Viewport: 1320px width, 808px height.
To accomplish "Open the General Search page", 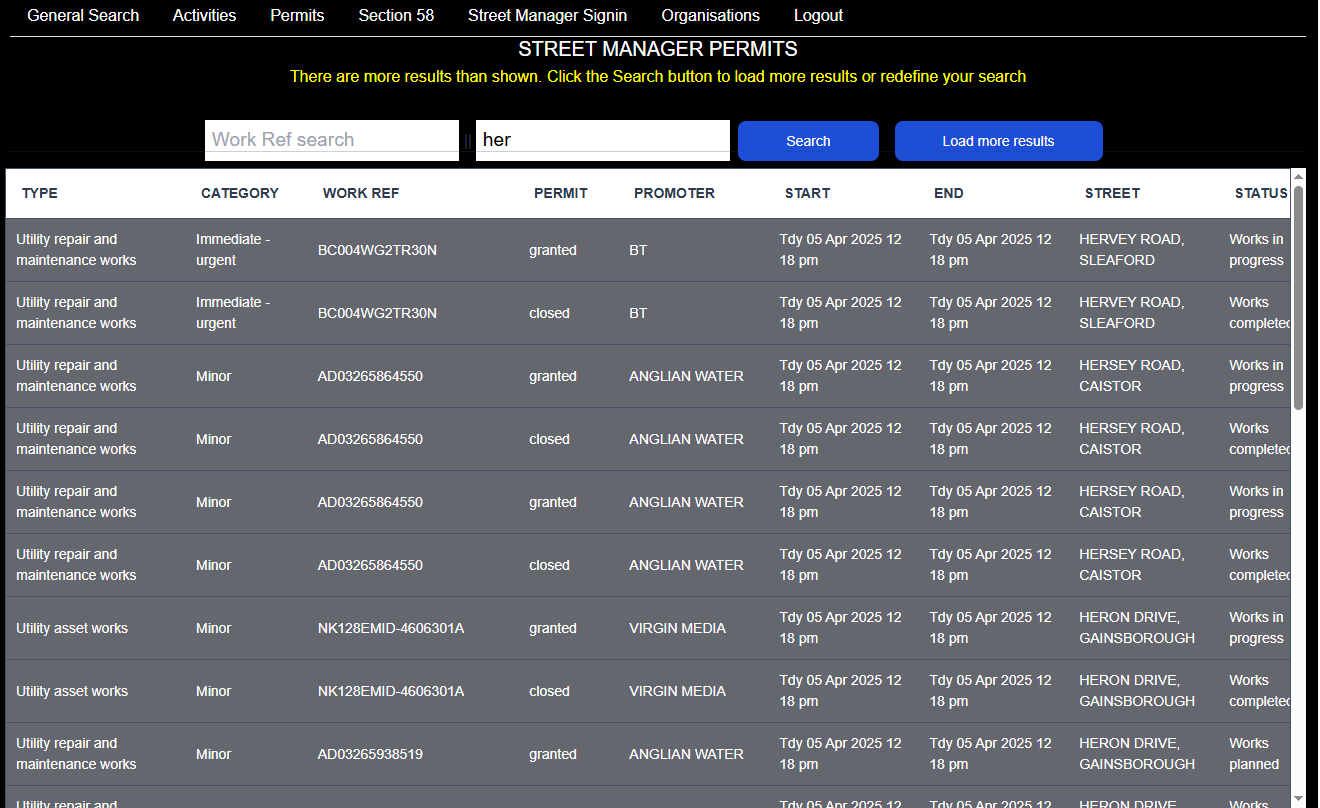I will (83, 16).
